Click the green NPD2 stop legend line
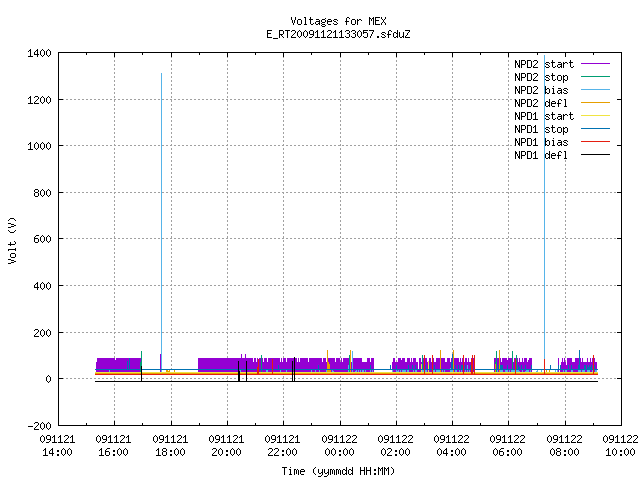This screenshot has height=480, width=640. [596, 77]
